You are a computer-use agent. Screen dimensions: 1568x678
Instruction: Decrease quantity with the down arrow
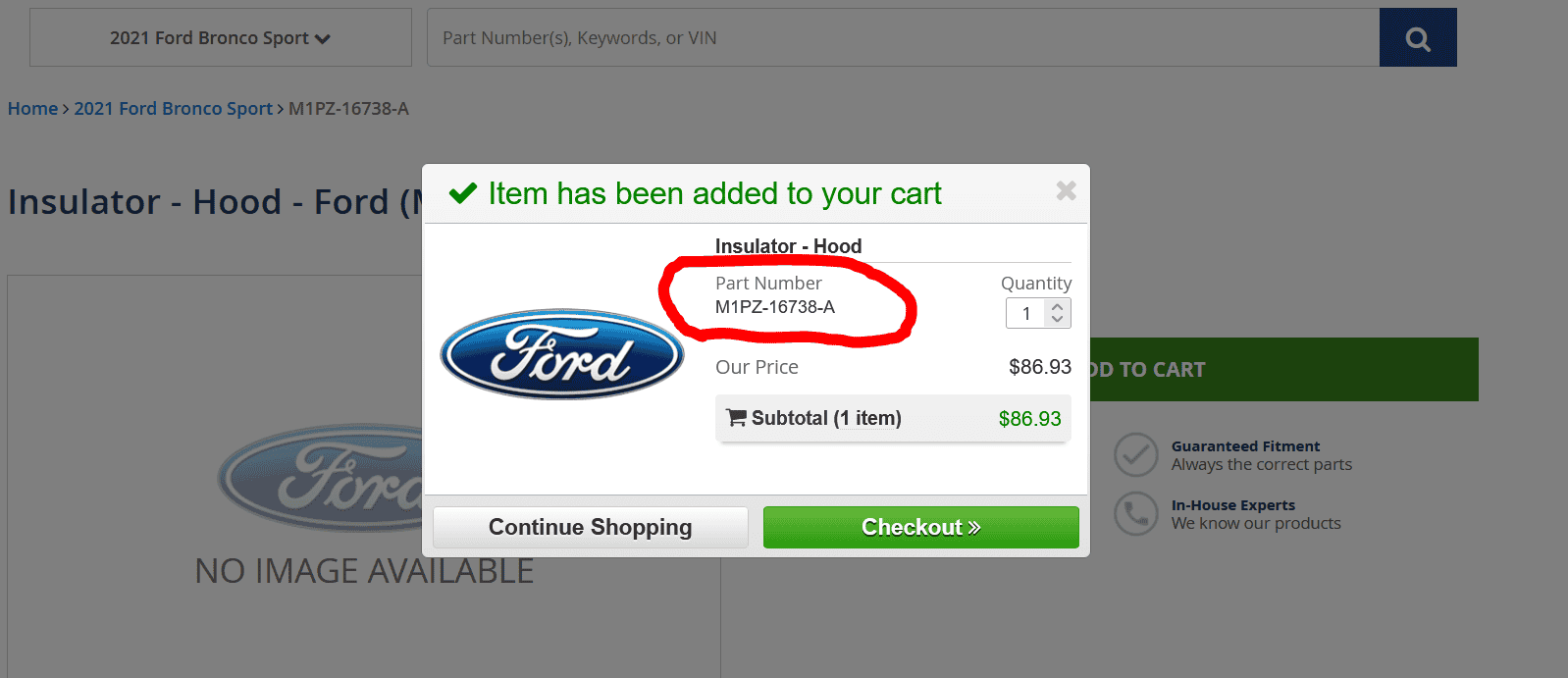(x=1057, y=320)
